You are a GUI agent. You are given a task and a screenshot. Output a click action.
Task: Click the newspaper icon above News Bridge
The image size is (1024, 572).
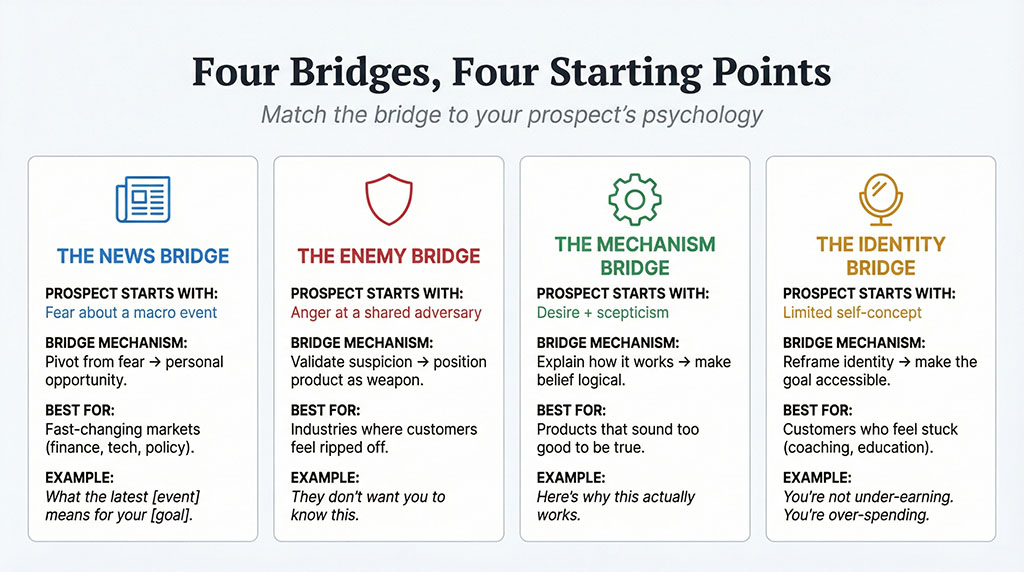143,199
